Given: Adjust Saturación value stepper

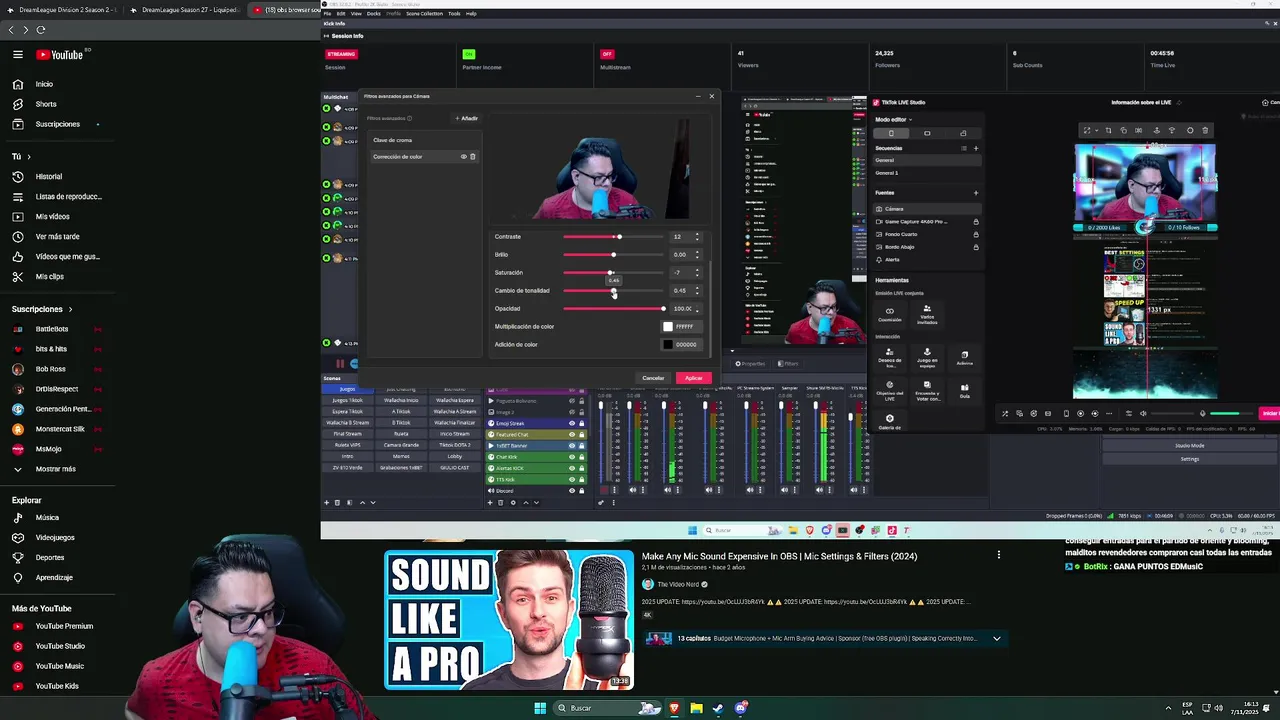Looking at the screenshot, I should coord(697,273).
